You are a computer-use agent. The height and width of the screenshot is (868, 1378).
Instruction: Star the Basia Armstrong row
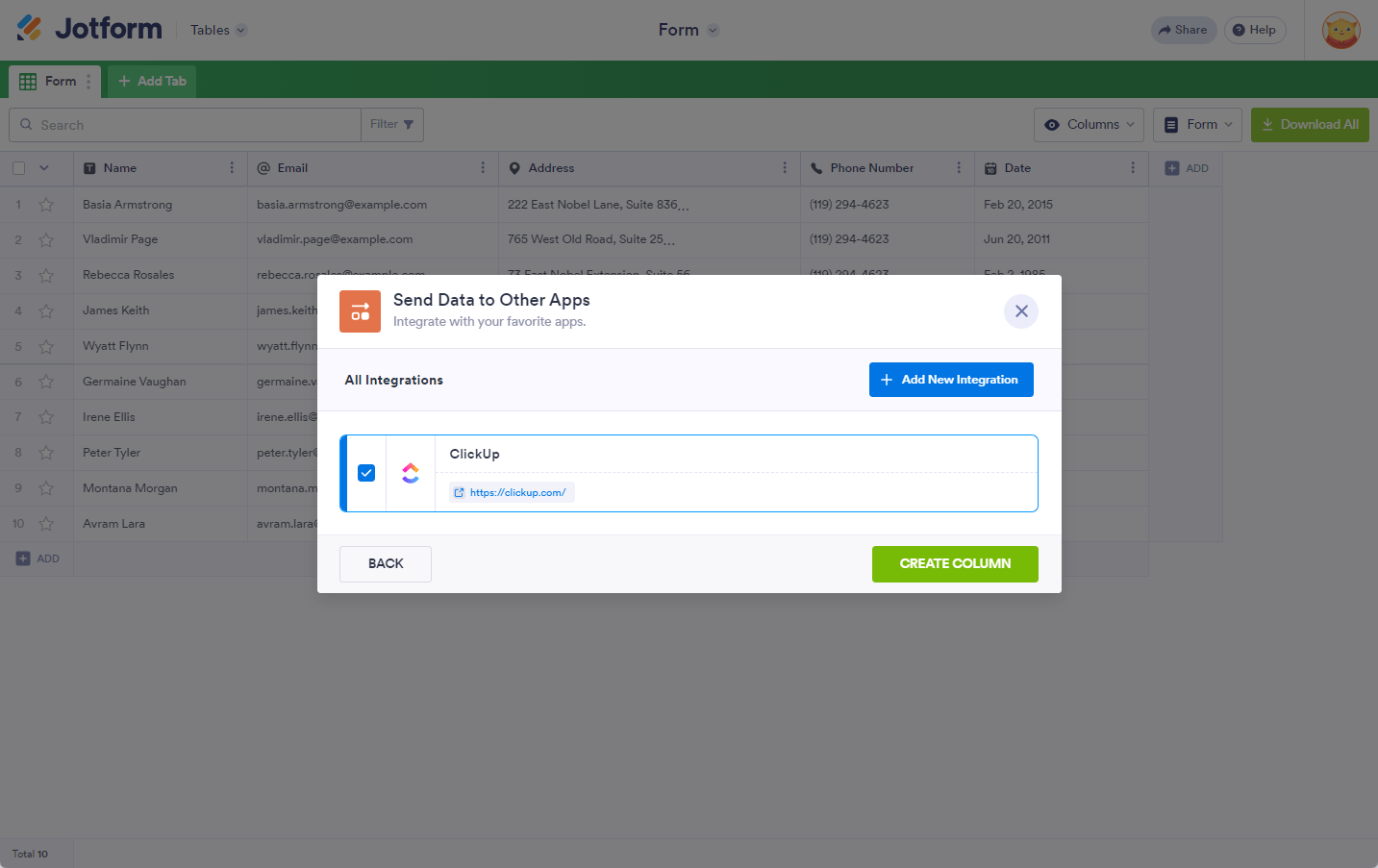pyautogui.click(x=46, y=205)
